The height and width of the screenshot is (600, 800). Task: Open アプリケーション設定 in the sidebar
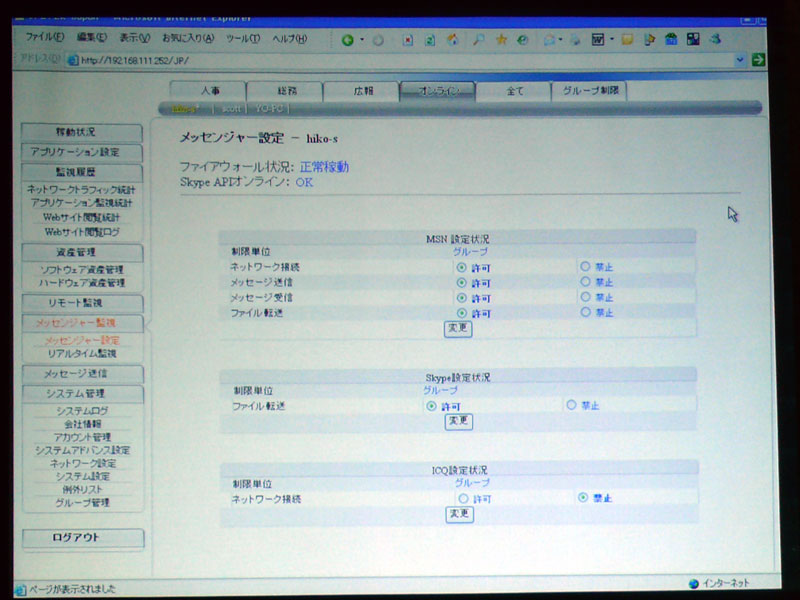coord(82,152)
